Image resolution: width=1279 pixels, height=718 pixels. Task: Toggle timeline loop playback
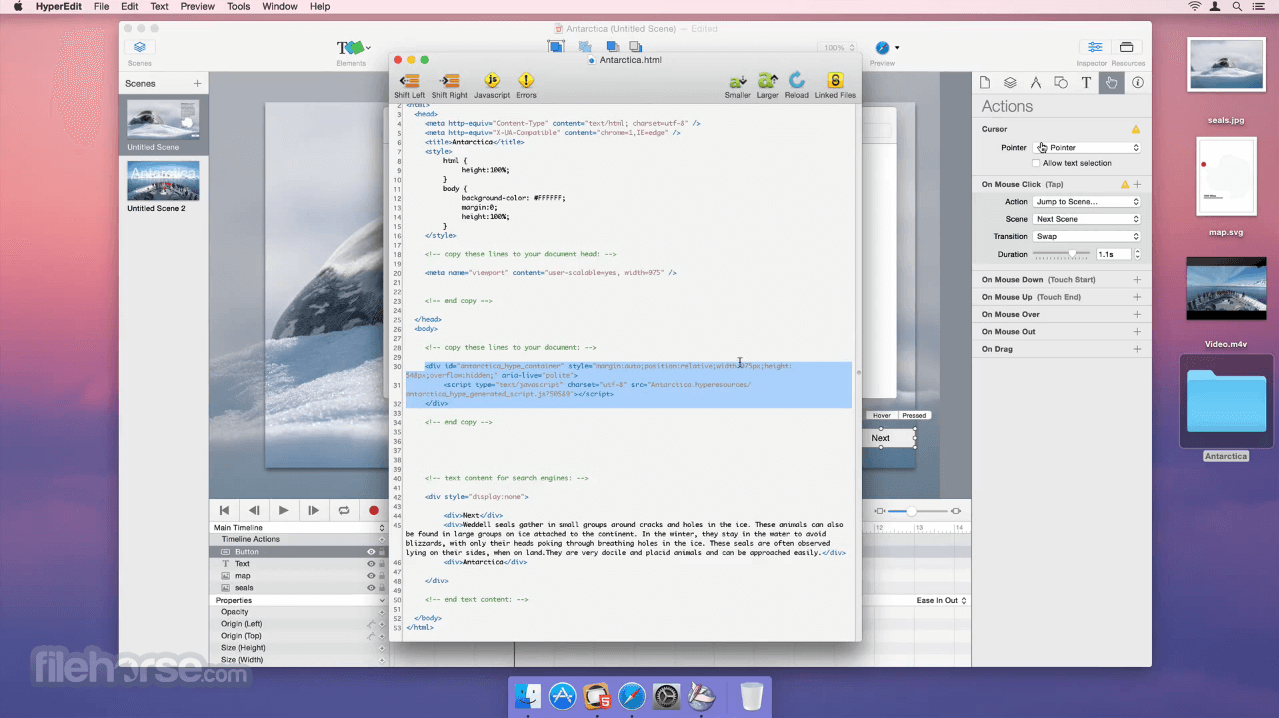(344, 510)
